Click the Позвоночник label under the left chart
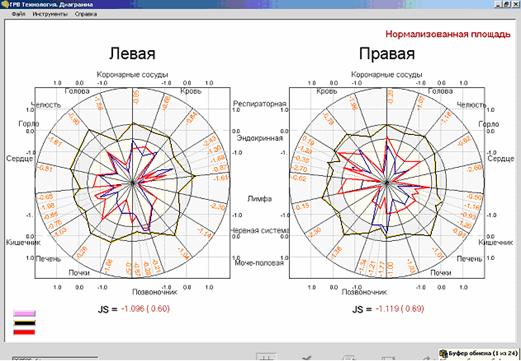This screenshot has height=361, width=521. (155, 292)
